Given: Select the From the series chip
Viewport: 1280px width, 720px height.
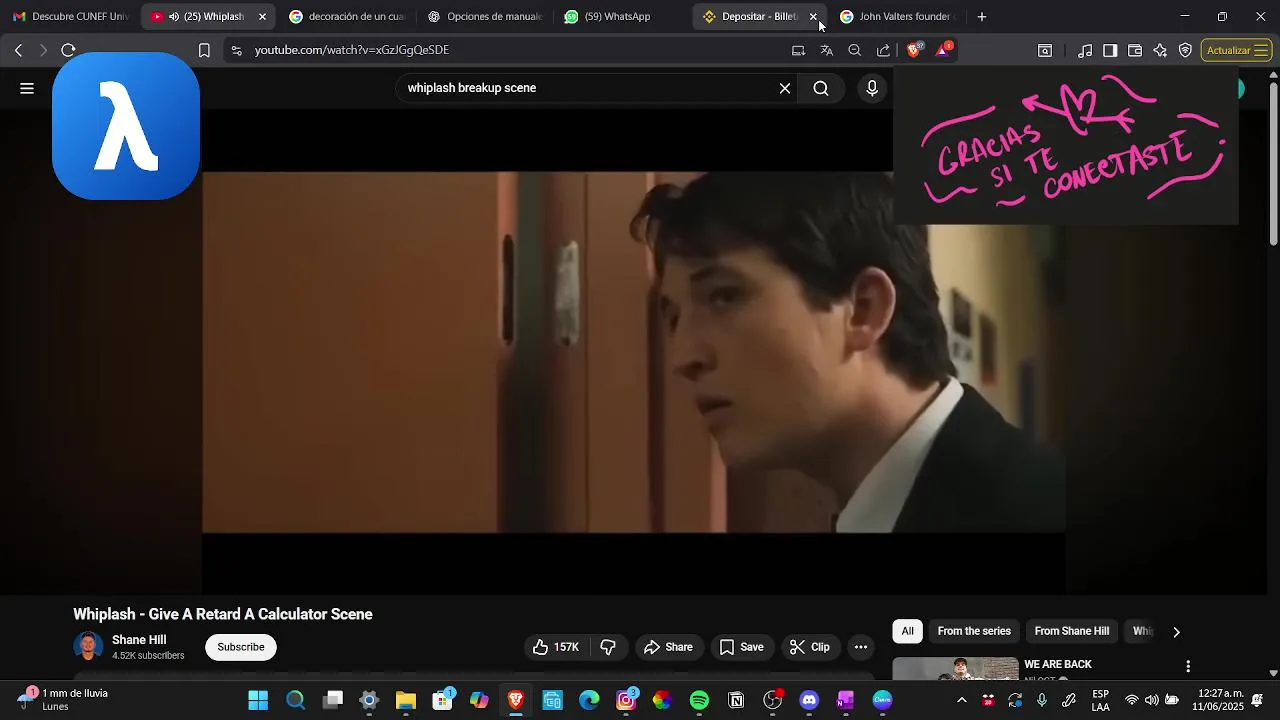Looking at the screenshot, I should point(974,631).
